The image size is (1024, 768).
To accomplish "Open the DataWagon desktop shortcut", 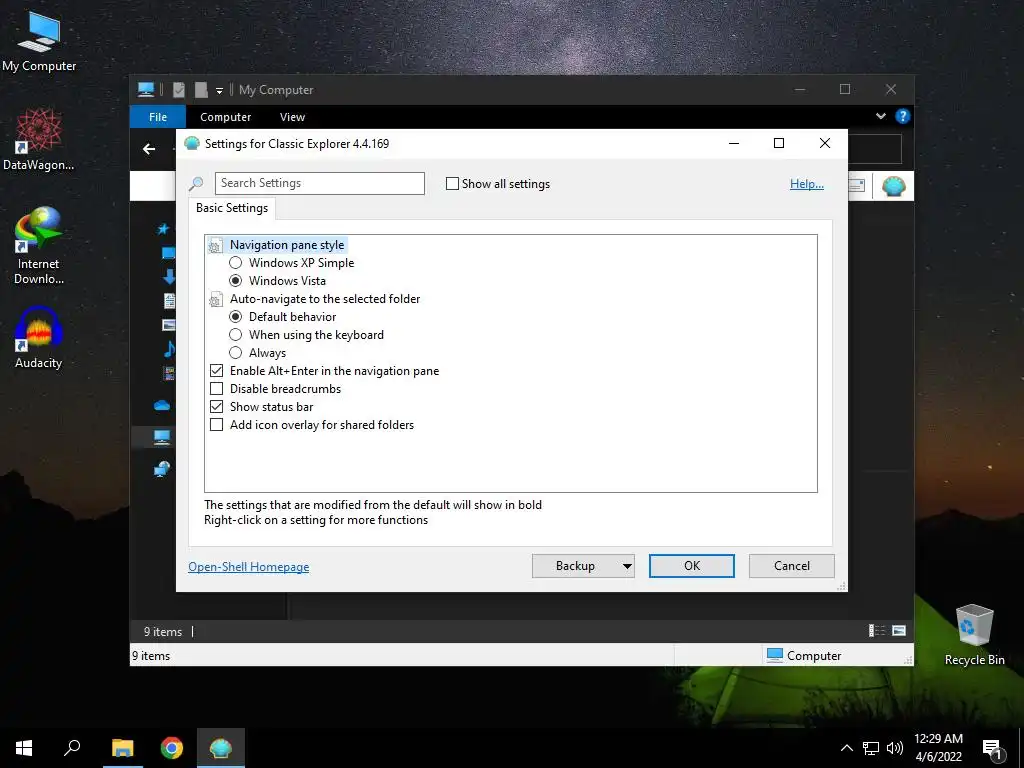I will [39, 140].
